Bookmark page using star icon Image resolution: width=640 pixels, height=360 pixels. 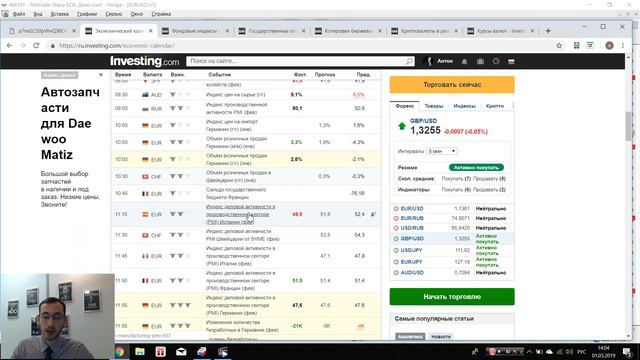tap(559, 46)
